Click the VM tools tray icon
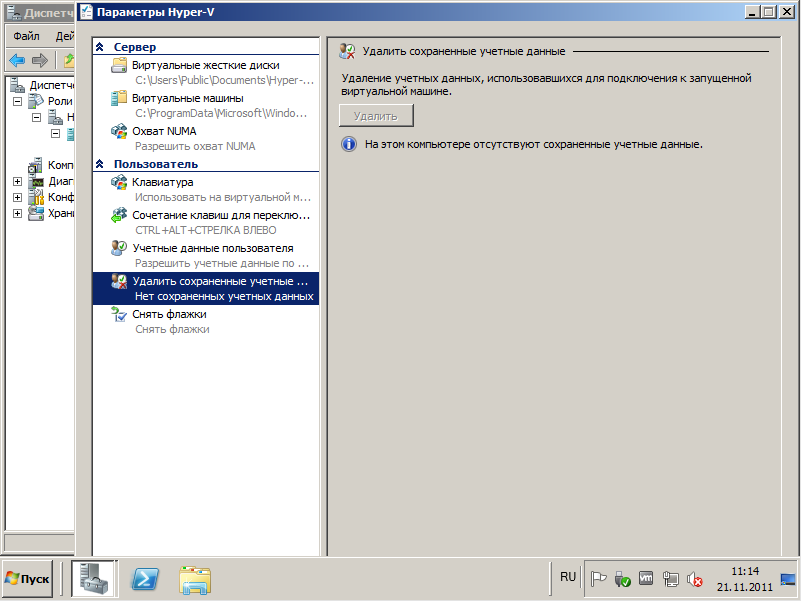This screenshot has height=602, width=802. click(646, 578)
